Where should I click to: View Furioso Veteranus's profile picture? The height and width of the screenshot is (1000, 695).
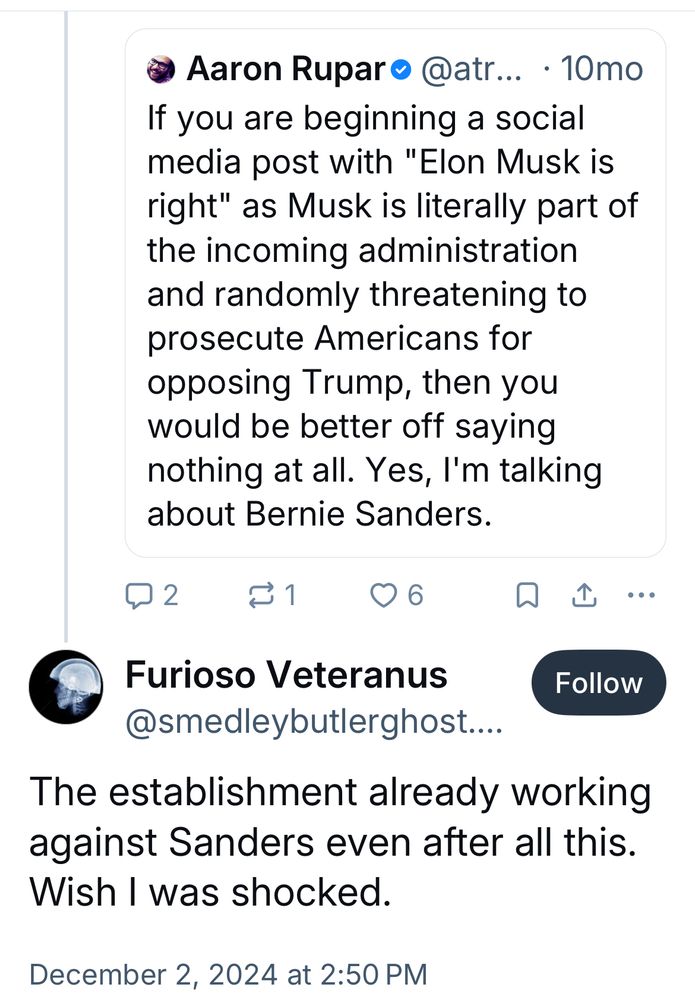[x=65, y=686]
